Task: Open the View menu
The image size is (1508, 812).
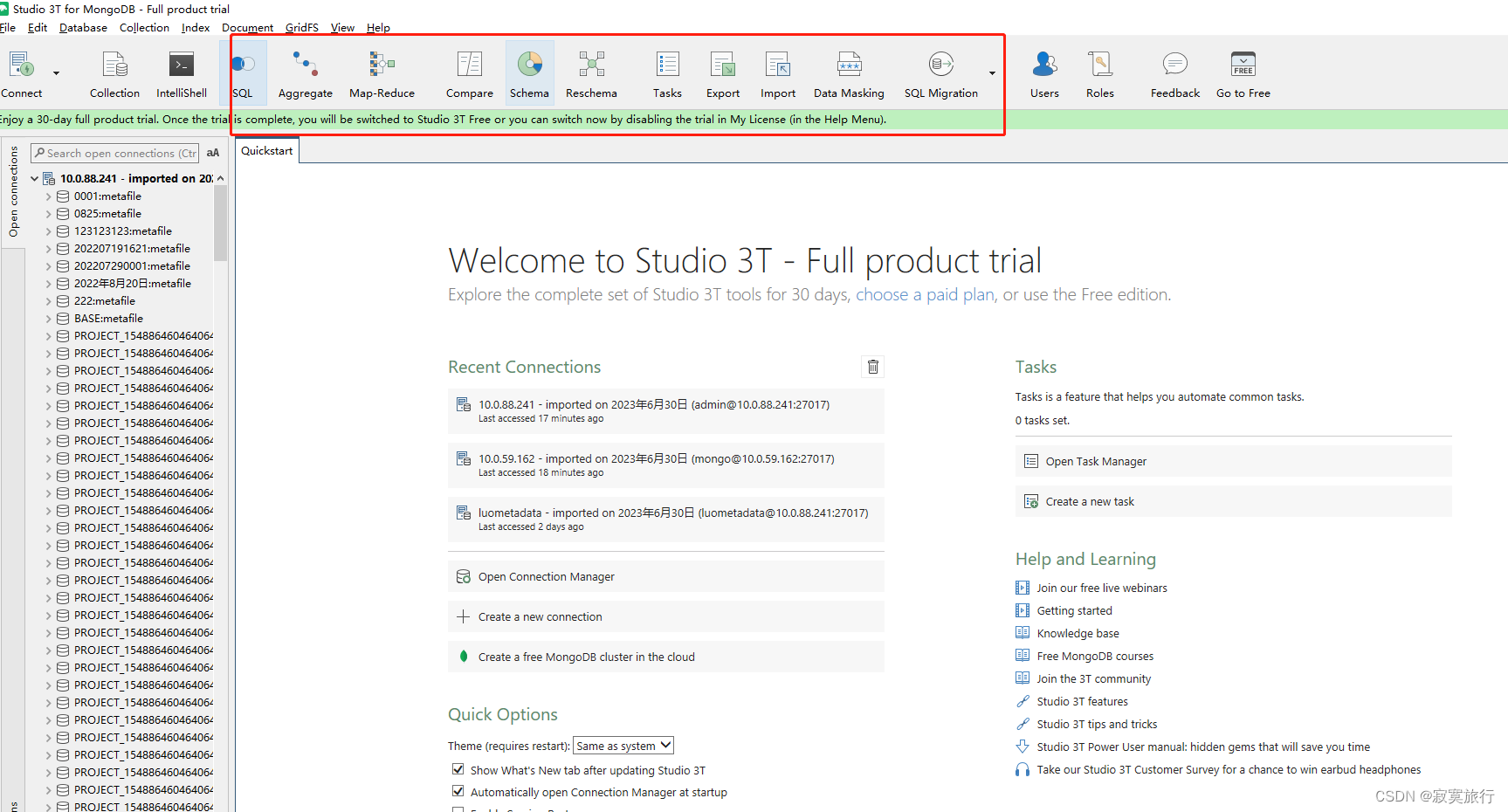Action: coord(342,27)
